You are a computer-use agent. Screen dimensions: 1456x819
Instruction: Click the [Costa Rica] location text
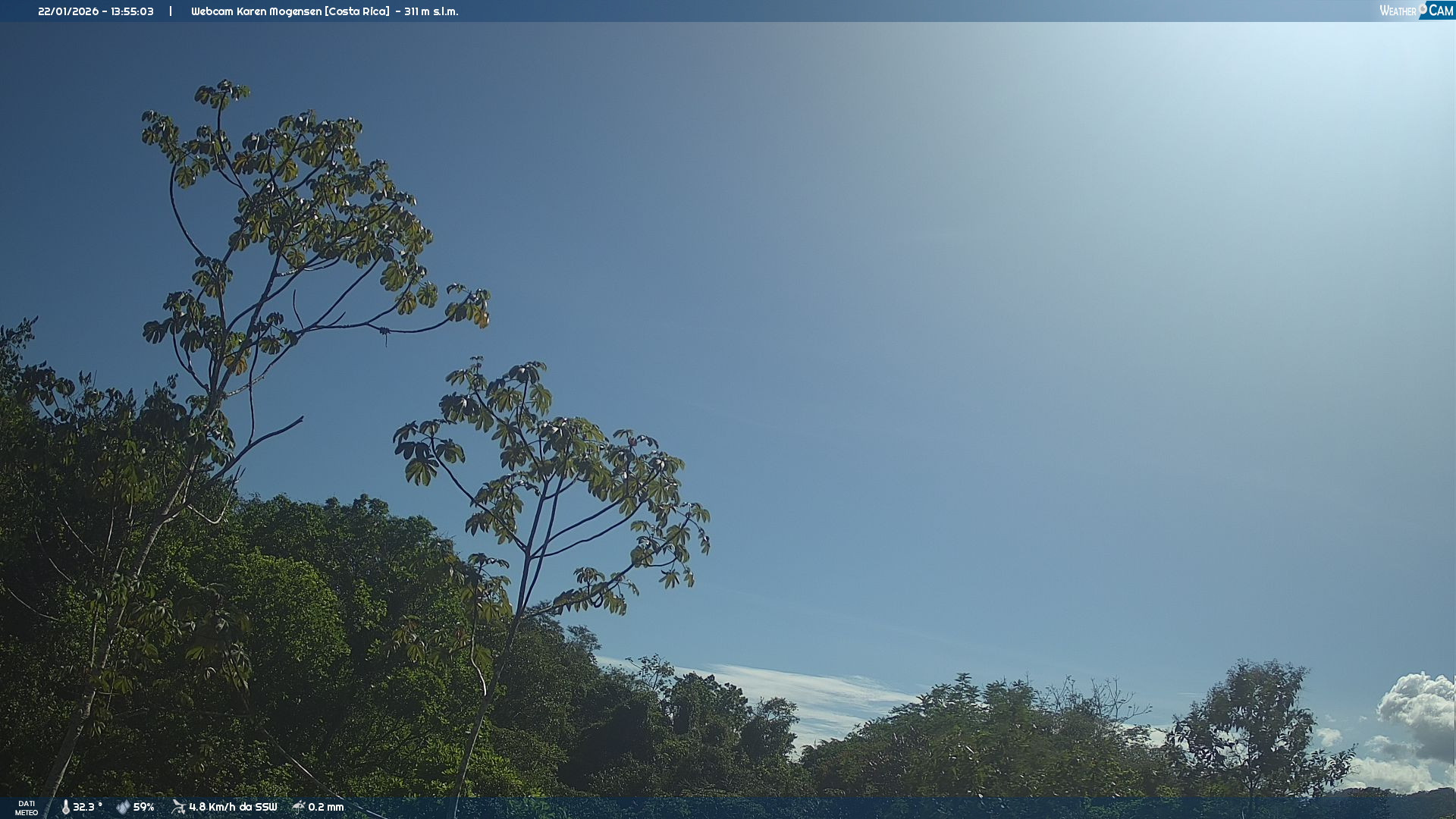point(357,11)
